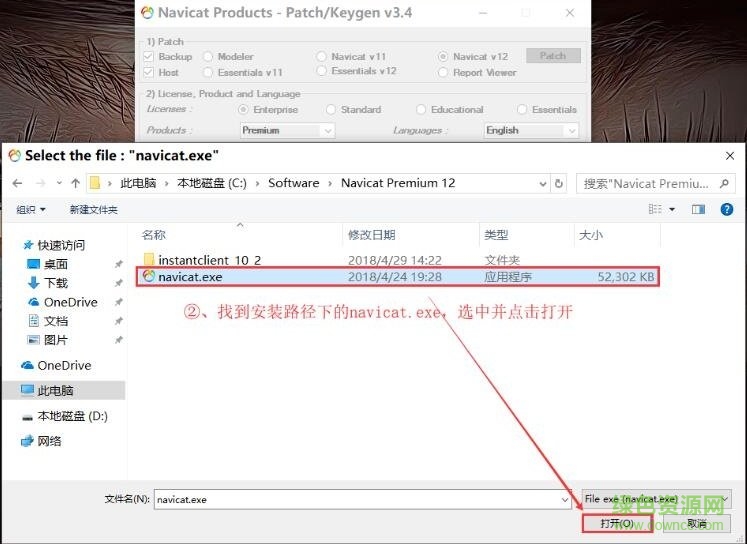Expand the Products dropdown set to Premium

[286, 130]
